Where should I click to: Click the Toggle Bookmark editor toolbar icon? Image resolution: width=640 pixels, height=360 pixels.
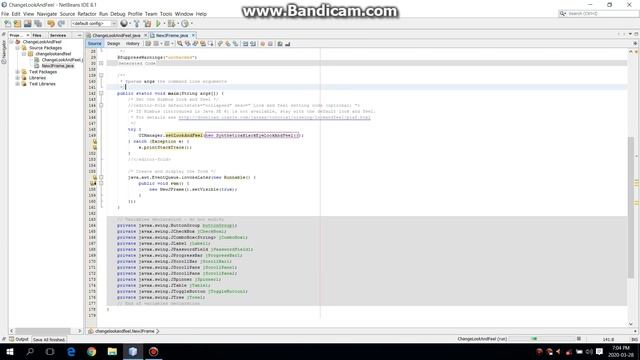(236, 44)
